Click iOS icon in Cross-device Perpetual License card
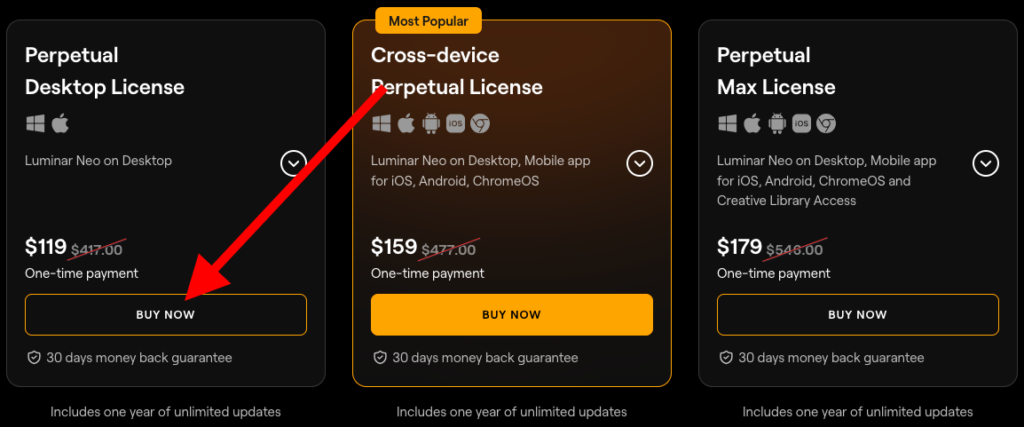Screen dimensions: 1024x427 (455, 124)
